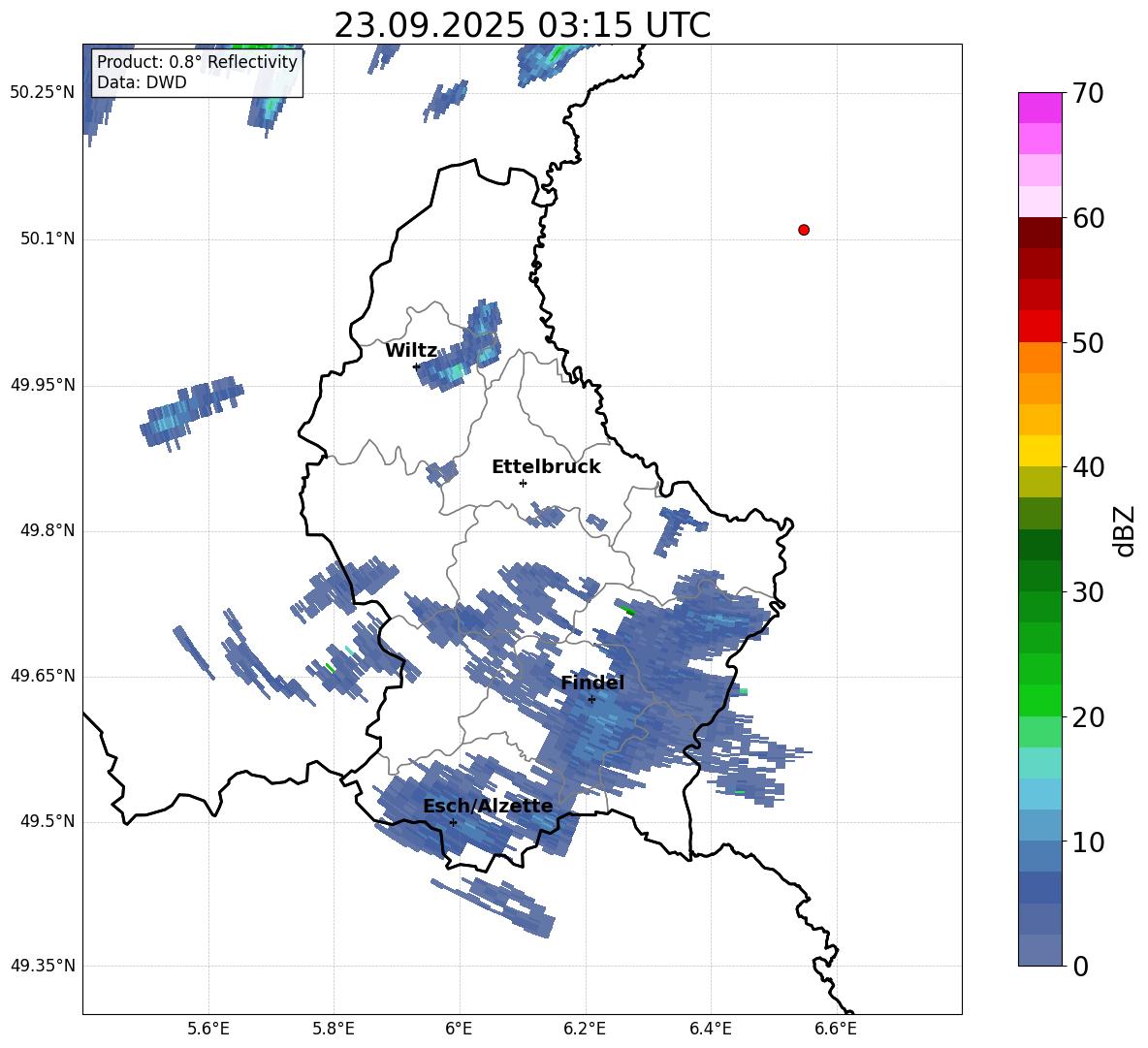Click the red radar location dot
The height and width of the screenshot is (1048, 1148).
coord(804,230)
